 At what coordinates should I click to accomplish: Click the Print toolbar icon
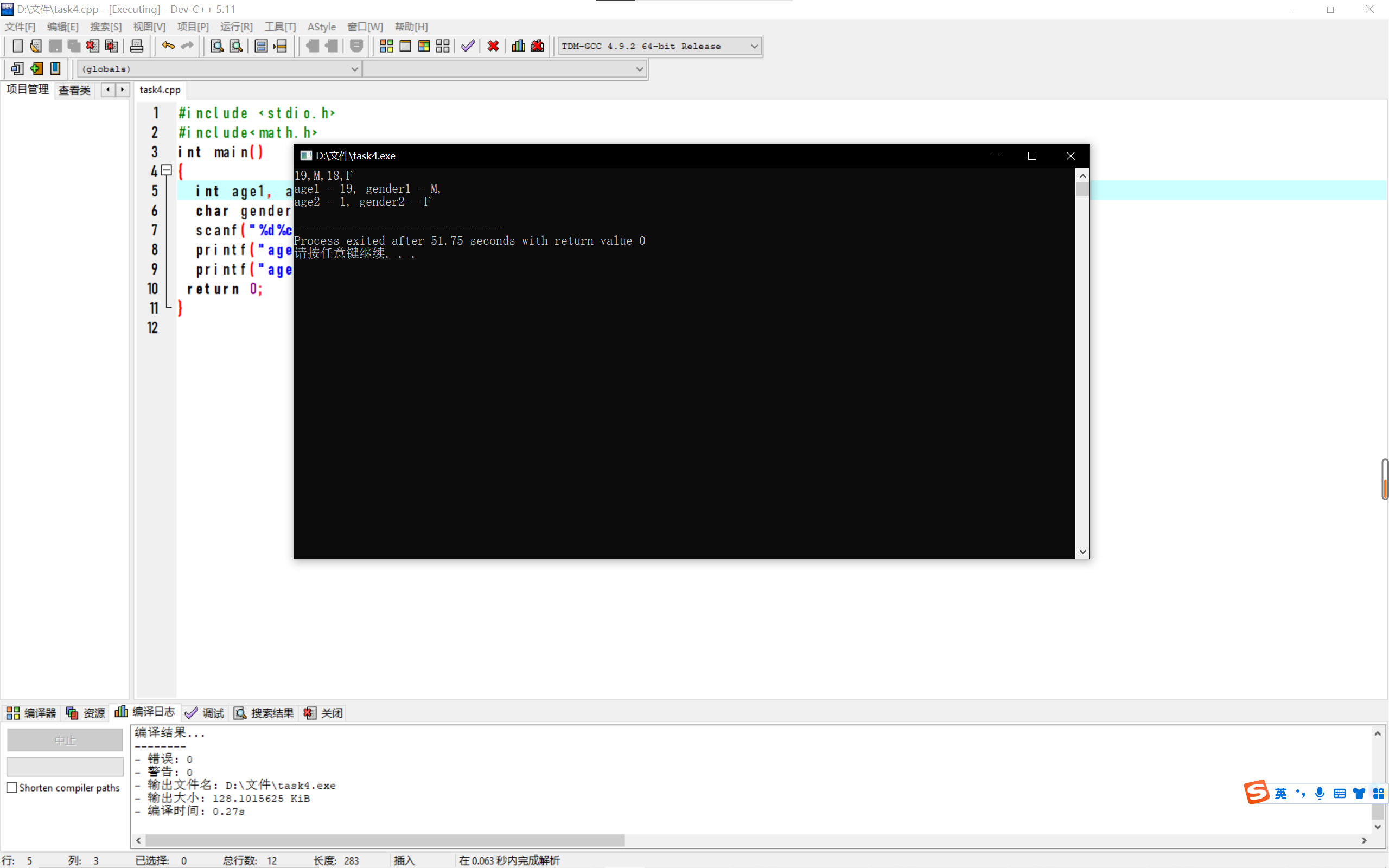click(x=137, y=46)
